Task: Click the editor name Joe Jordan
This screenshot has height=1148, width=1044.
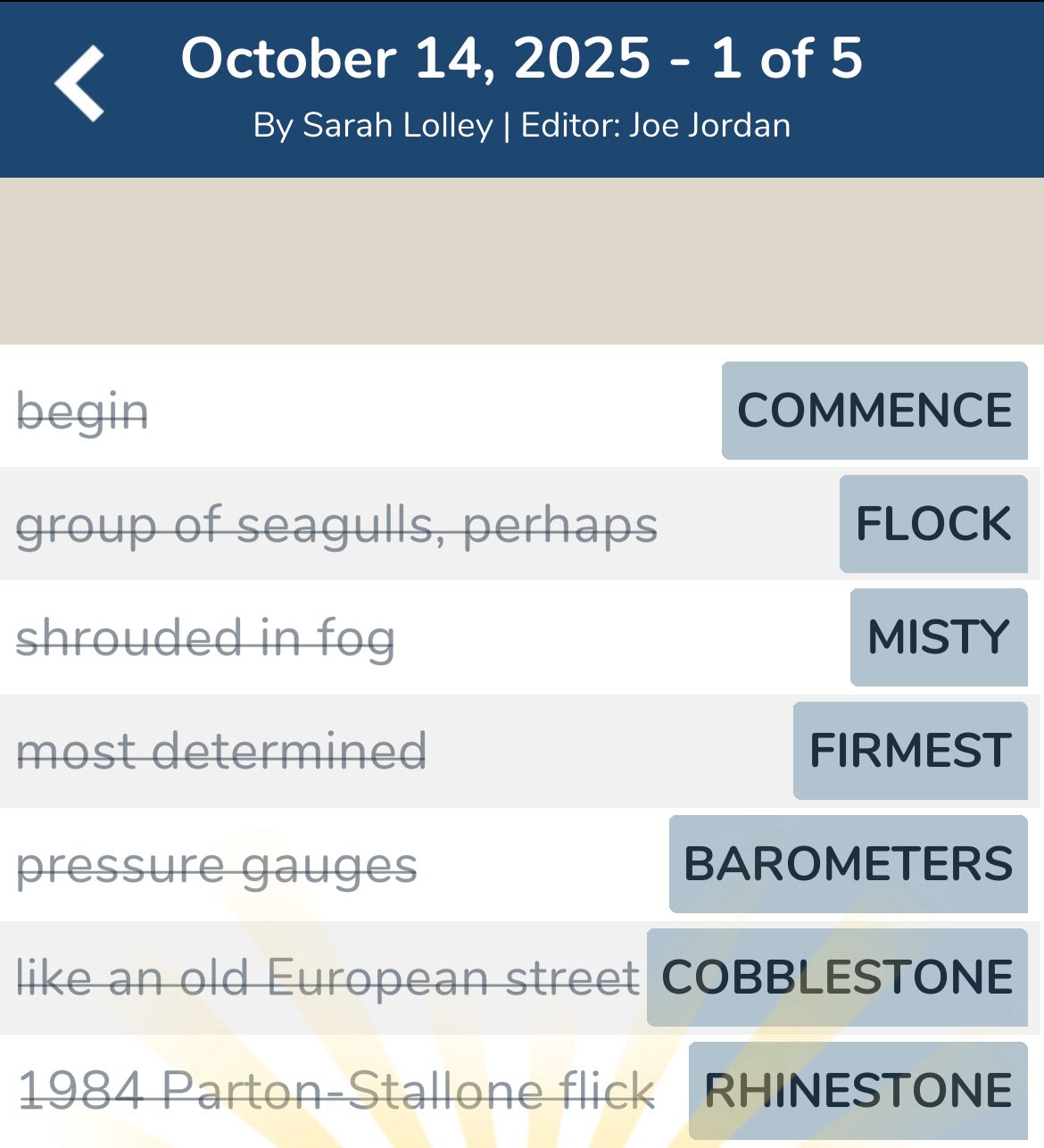Action: click(x=709, y=126)
